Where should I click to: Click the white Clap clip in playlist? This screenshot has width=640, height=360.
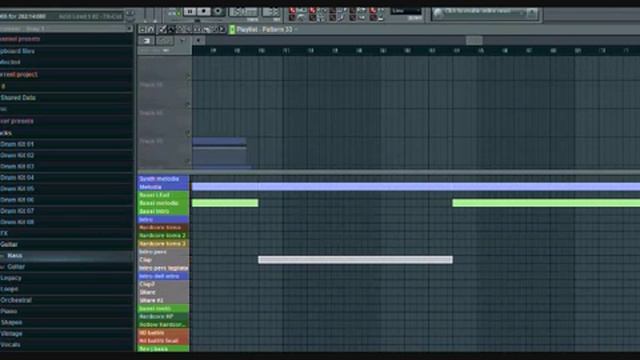pos(355,260)
